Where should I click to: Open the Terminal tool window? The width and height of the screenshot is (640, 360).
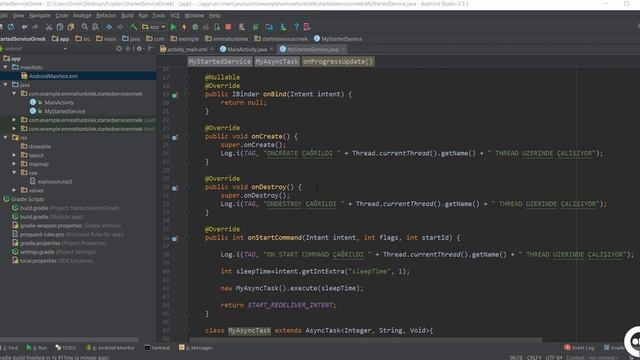(157, 348)
